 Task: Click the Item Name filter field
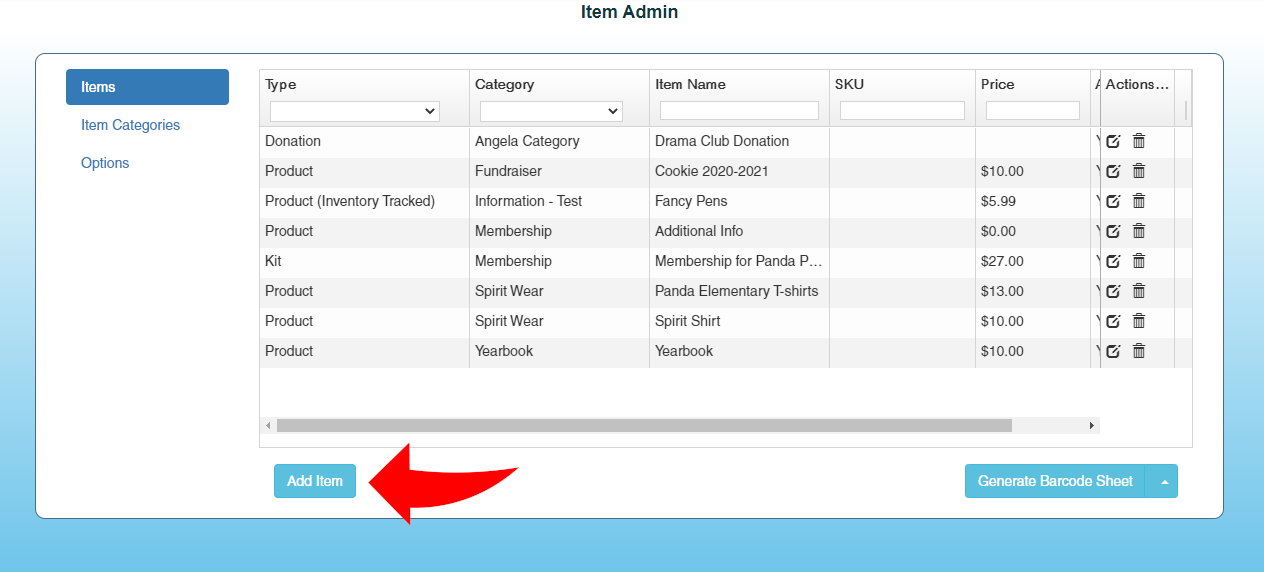[x=739, y=110]
